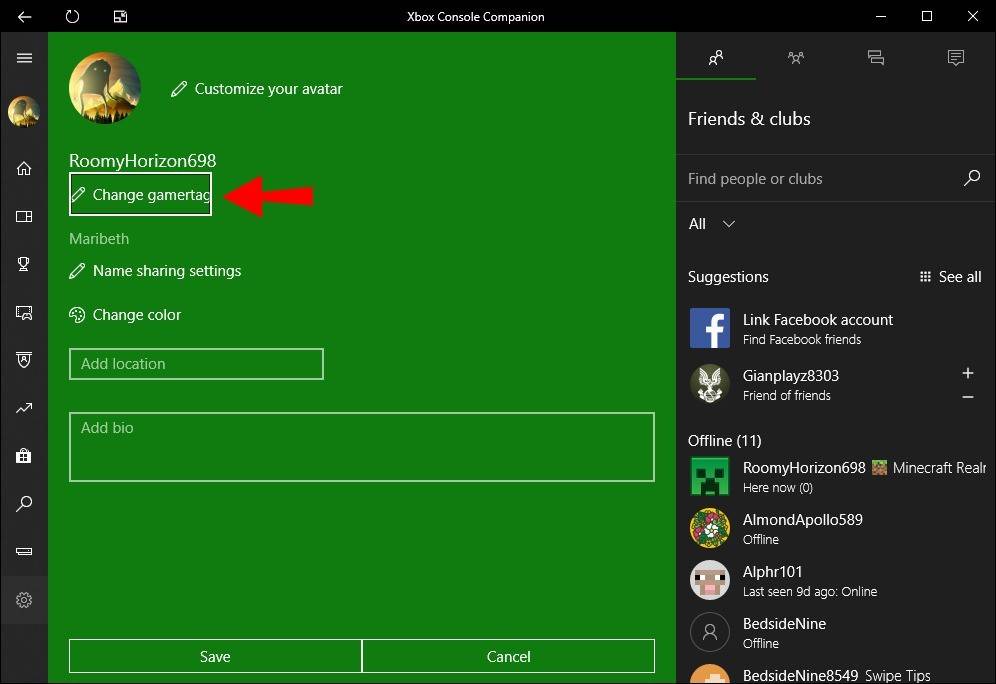Click the Add location field
The height and width of the screenshot is (684, 996).
[196, 364]
